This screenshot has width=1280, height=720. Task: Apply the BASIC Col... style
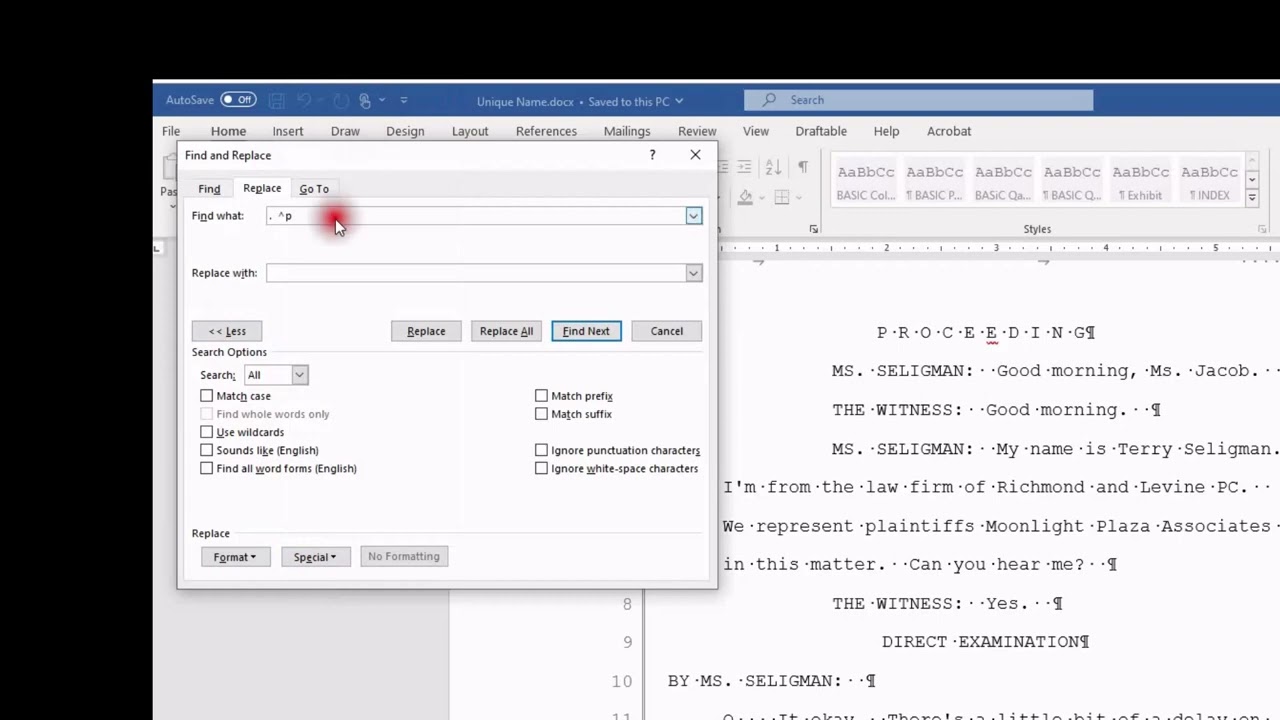point(866,181)
